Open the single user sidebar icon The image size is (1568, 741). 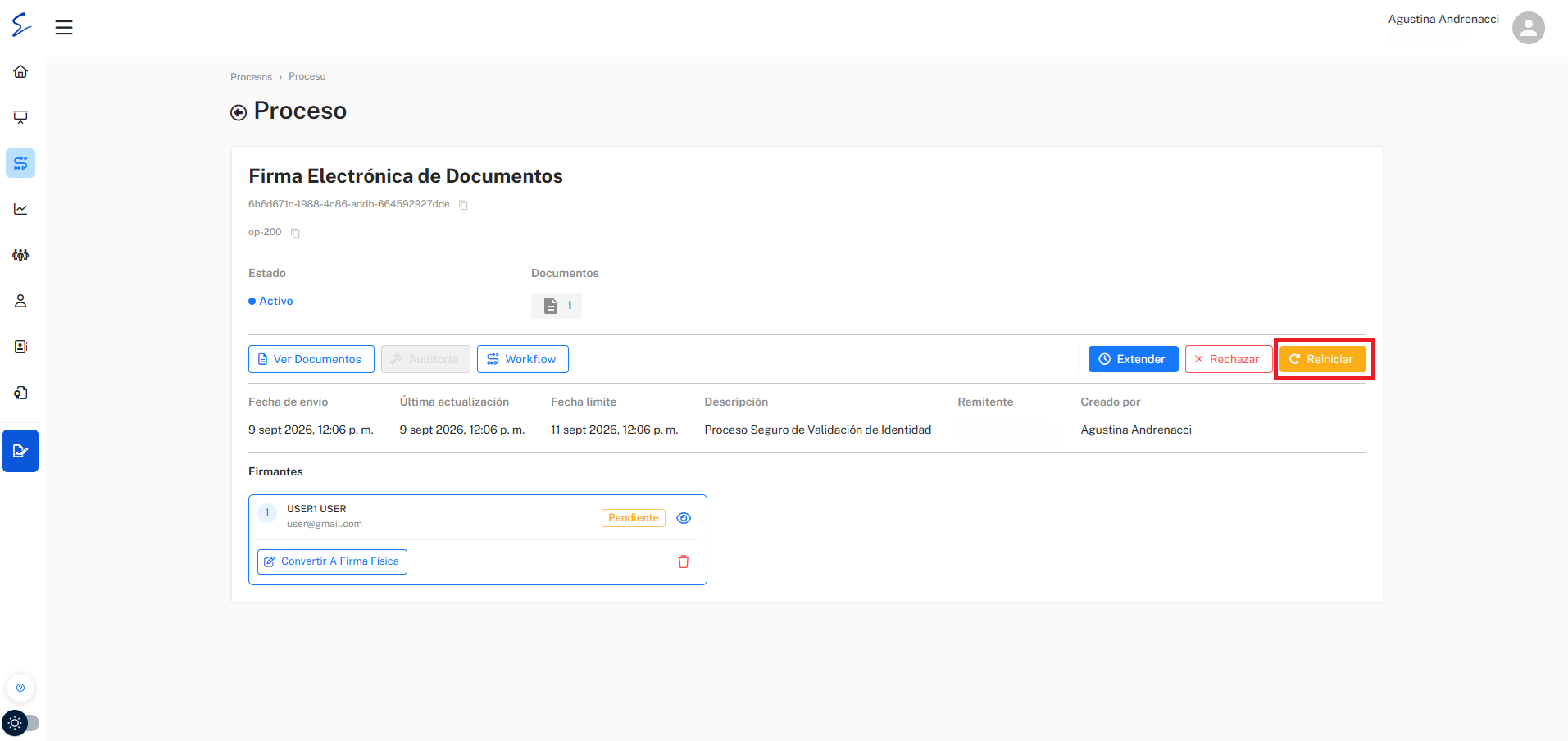20,301
